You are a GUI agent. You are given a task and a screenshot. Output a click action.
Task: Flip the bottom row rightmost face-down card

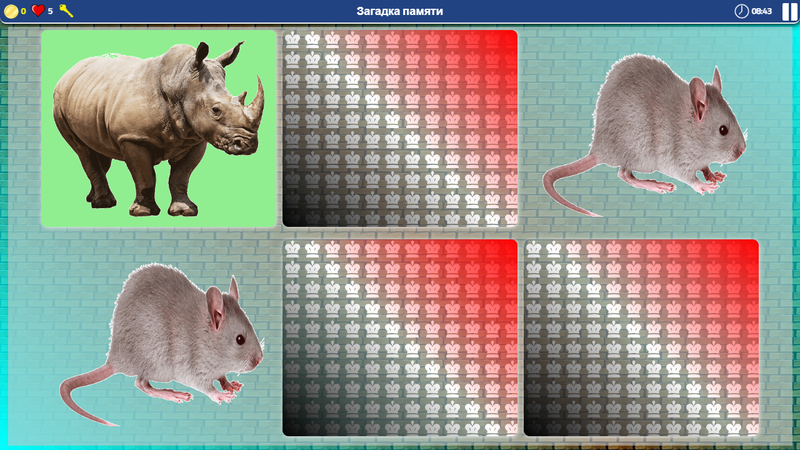pos(641,338)
